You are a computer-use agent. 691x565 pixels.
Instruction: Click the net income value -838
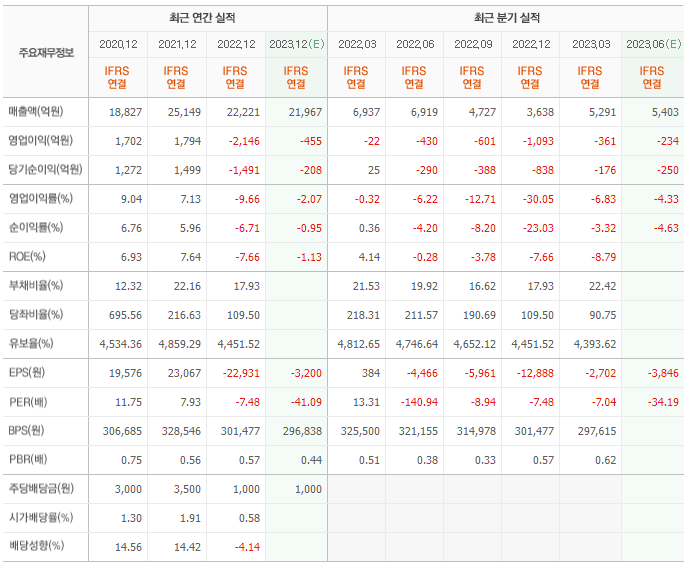[x=543, y=170]
